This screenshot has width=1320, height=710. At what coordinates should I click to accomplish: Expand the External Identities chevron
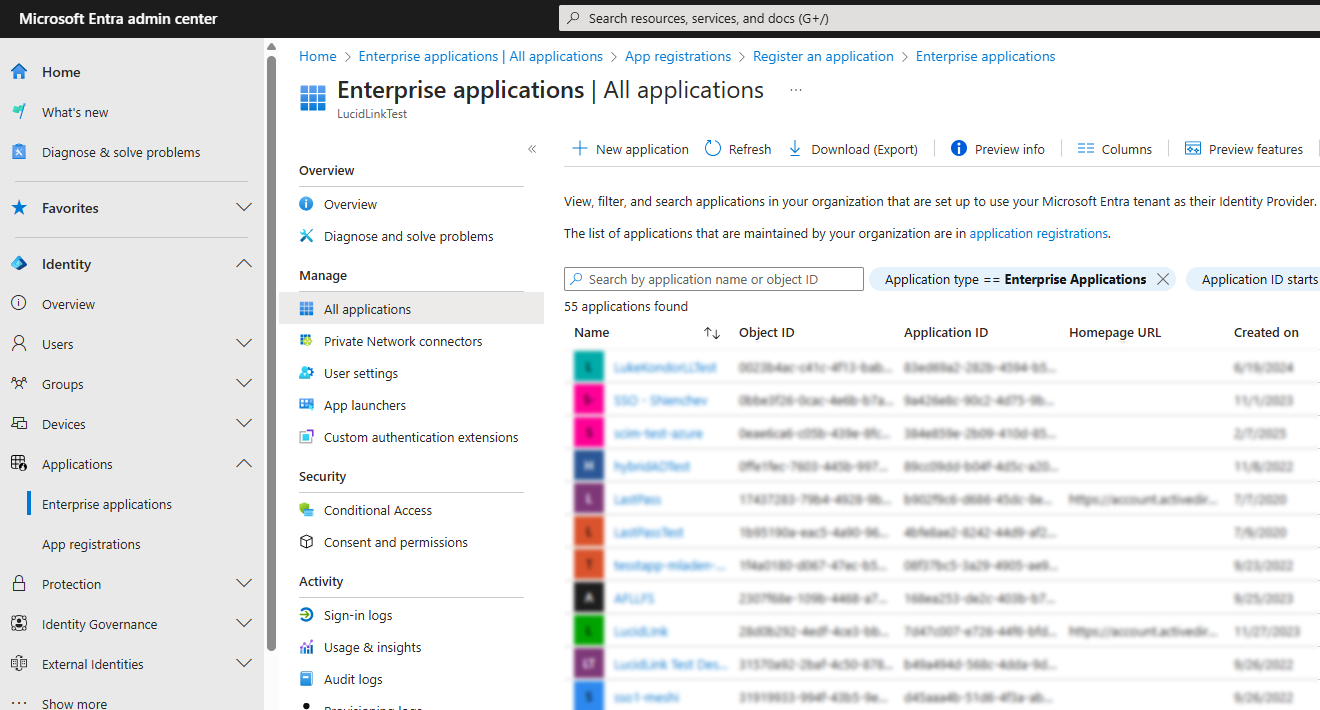pos(243,664)
